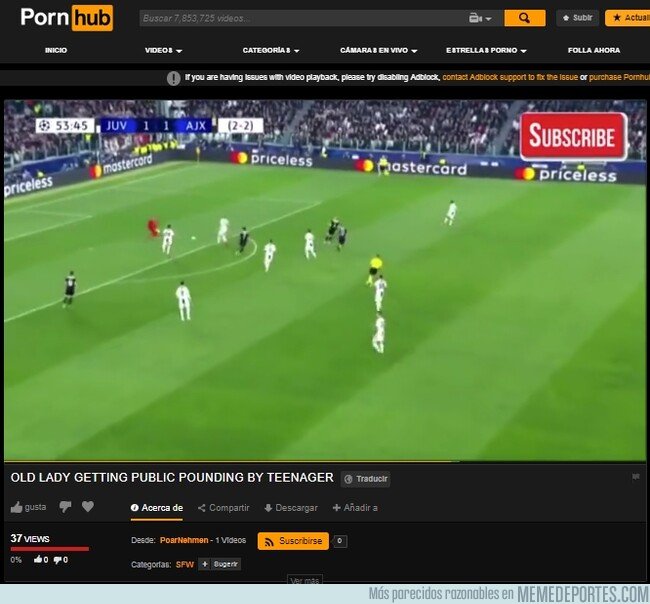Click the flag report icon beside title

coord(635,477)
